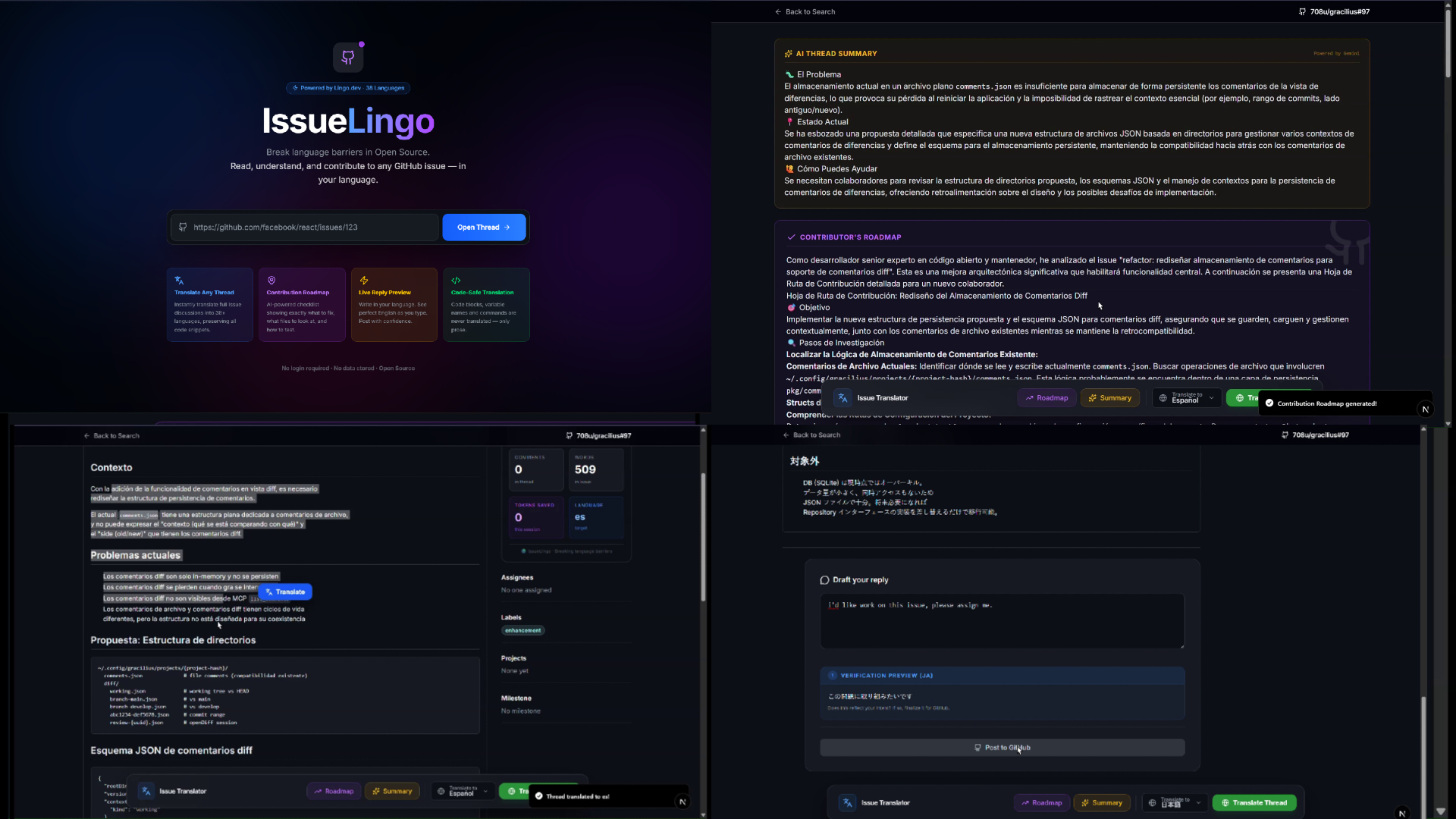Click the Next.js N badge below Post to GitHub
This screenshot has height=819, width=1456.
1401,813
